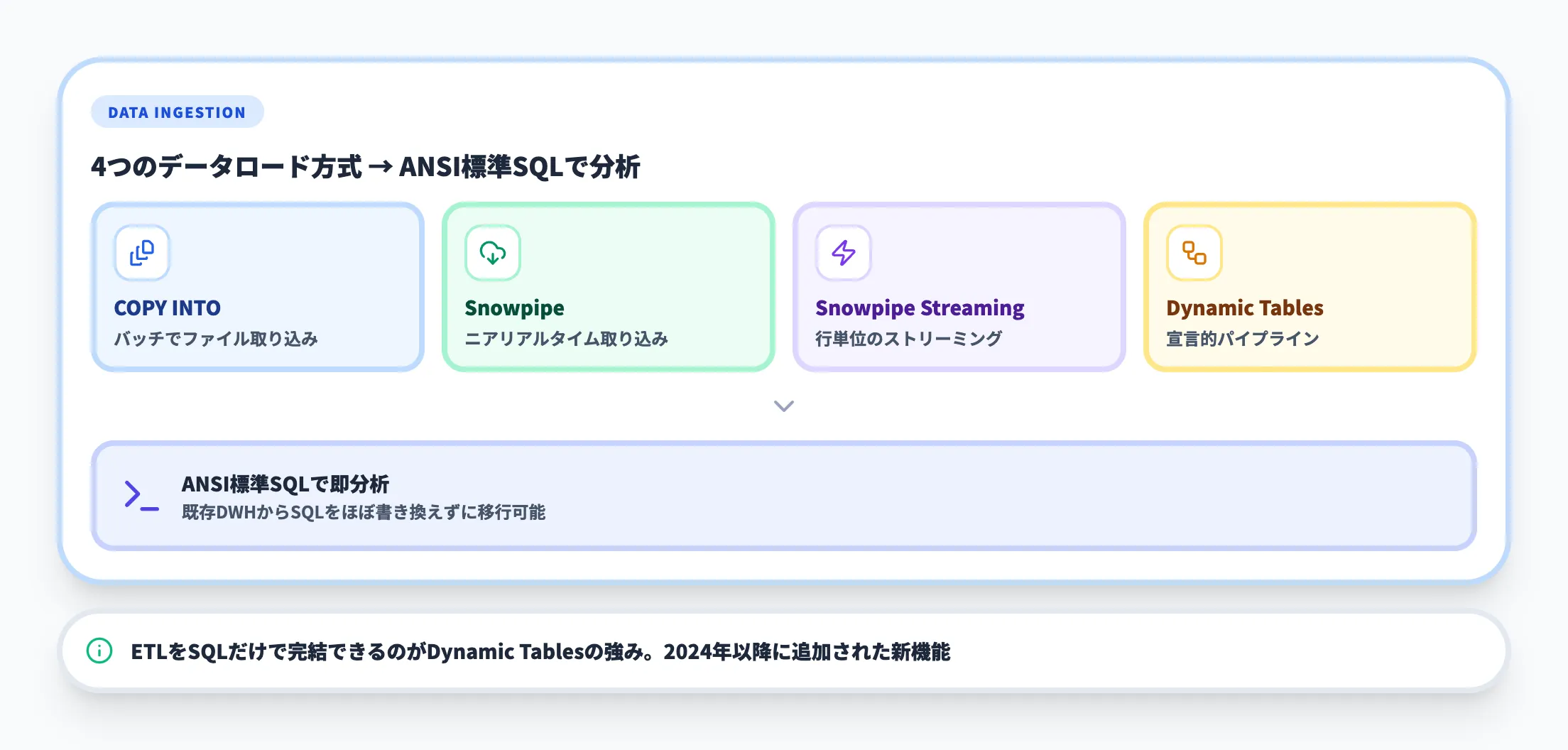Image resolution: width=1568 pixels, height=750 pixels.
Task: Select the Snowpipe Streaming lightning bolt icon
Action: pos(842,252)
